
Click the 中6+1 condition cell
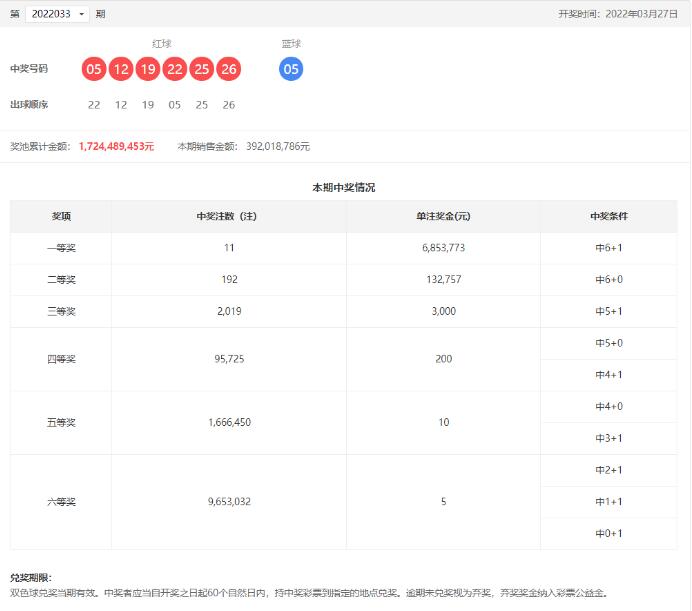pos(609,248)
